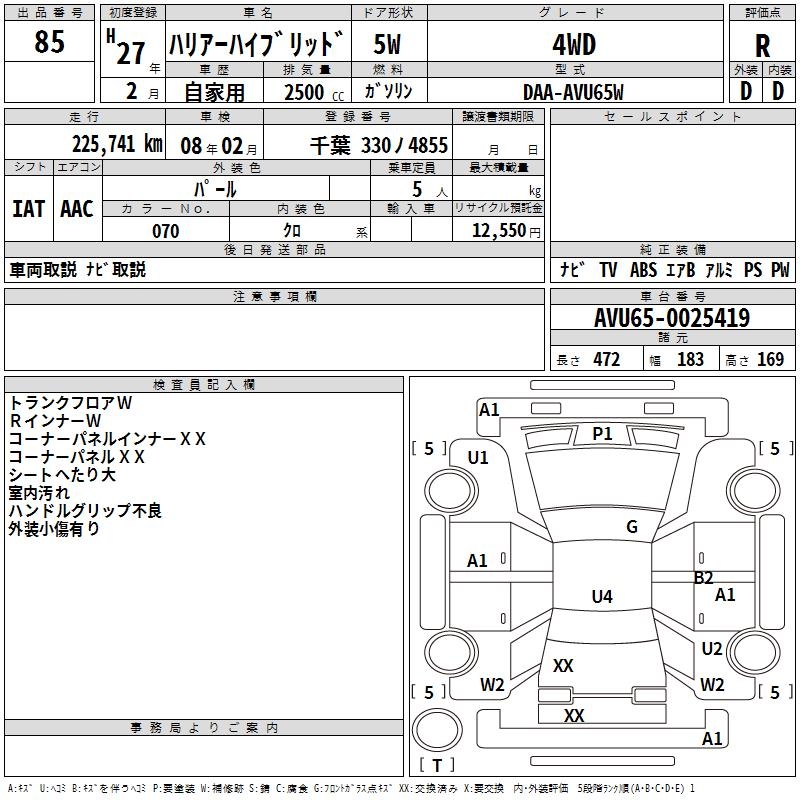The width and height of the screenshot is (800, 800).
Task: Click the lot number 85
Action: pos(49,42)
